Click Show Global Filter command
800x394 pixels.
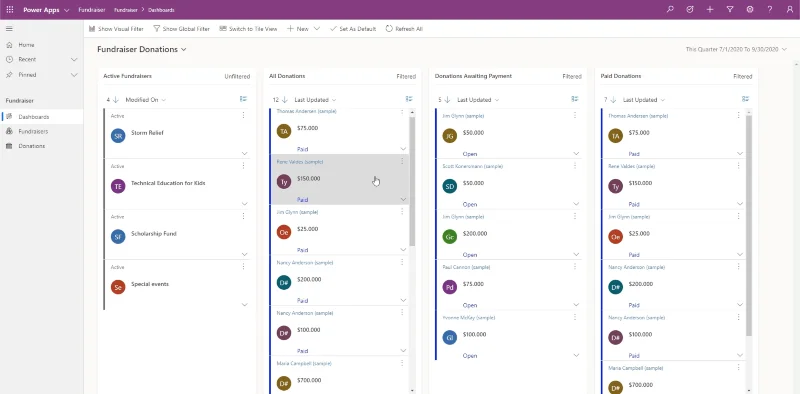182,29
